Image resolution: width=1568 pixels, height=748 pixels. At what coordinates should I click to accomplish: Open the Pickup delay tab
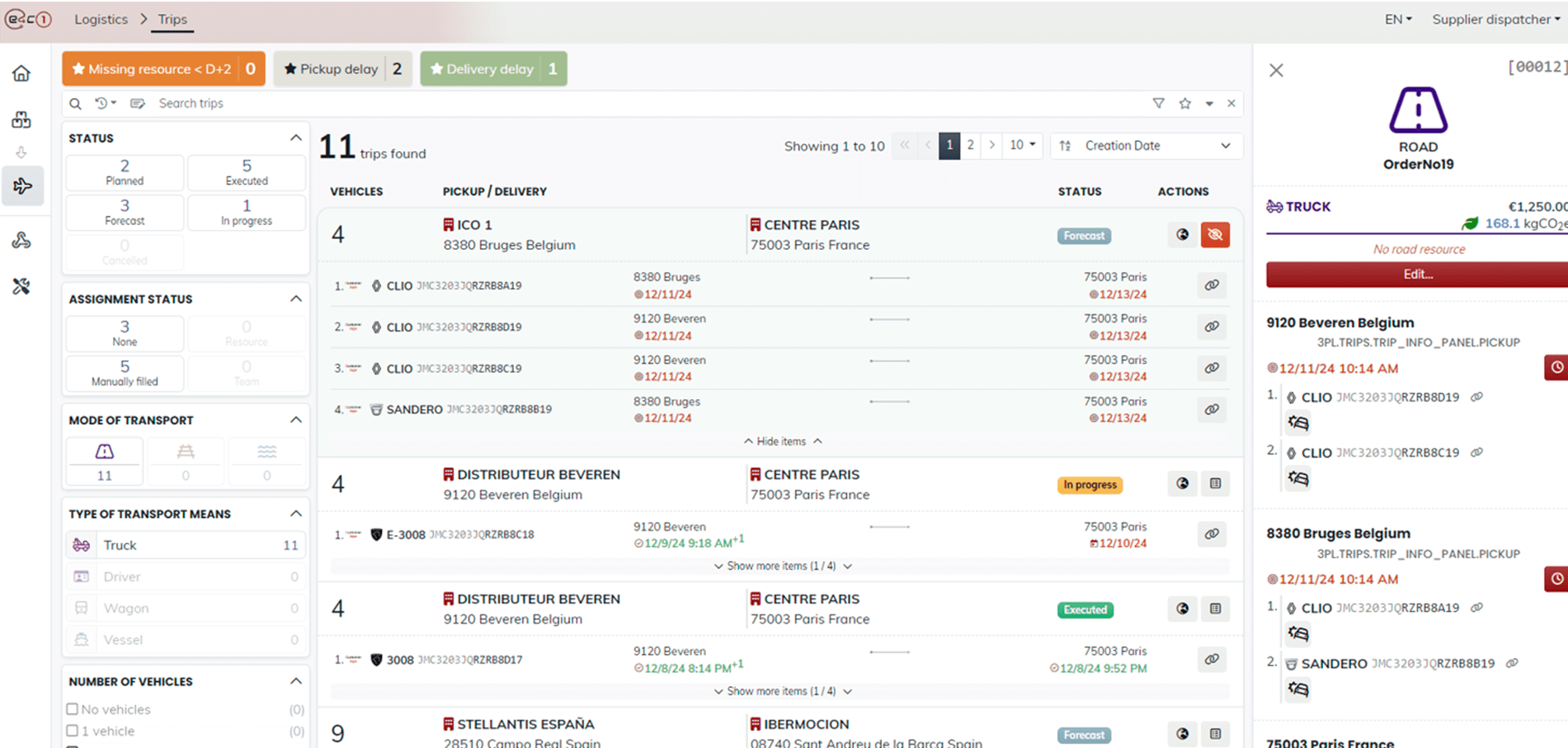341,68
